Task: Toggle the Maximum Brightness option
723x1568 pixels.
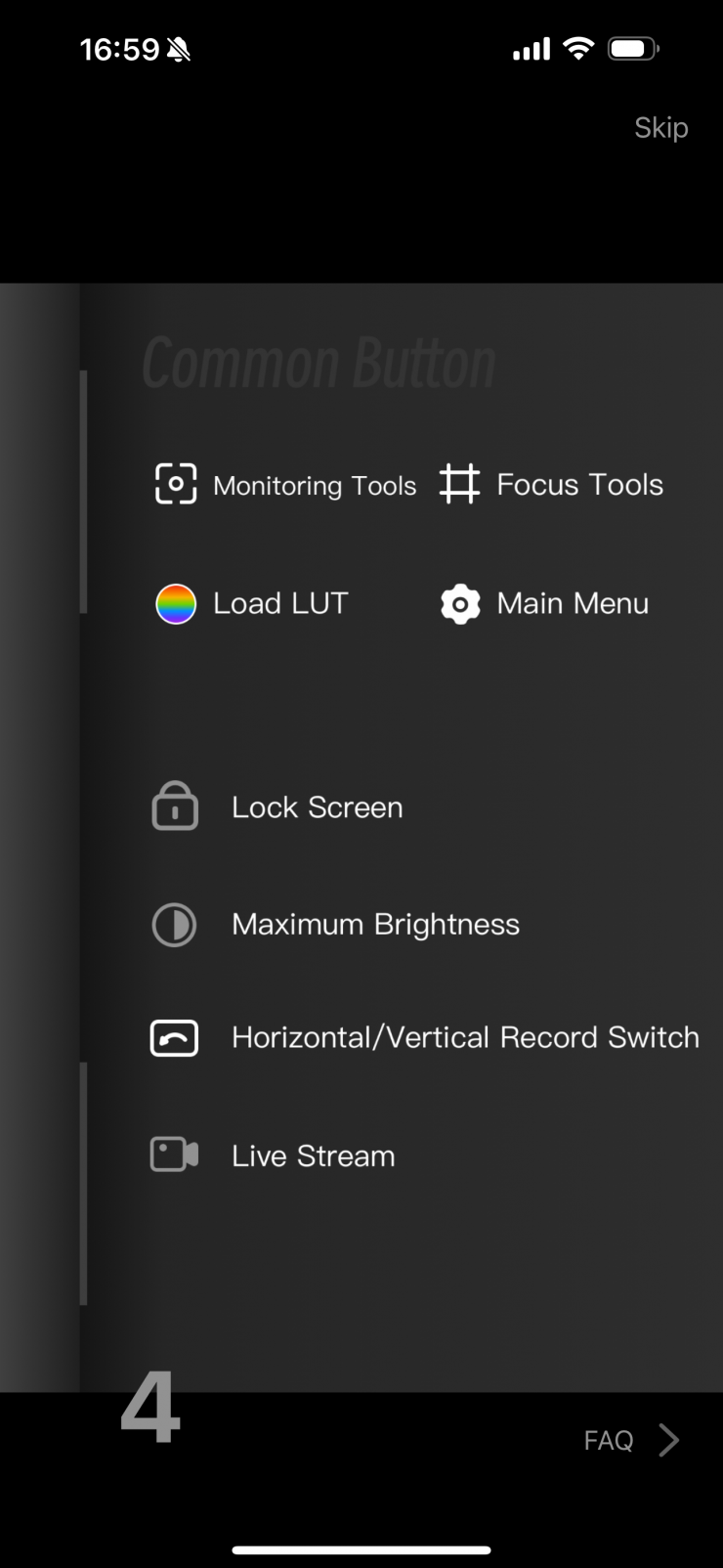Action: point(375,925)
